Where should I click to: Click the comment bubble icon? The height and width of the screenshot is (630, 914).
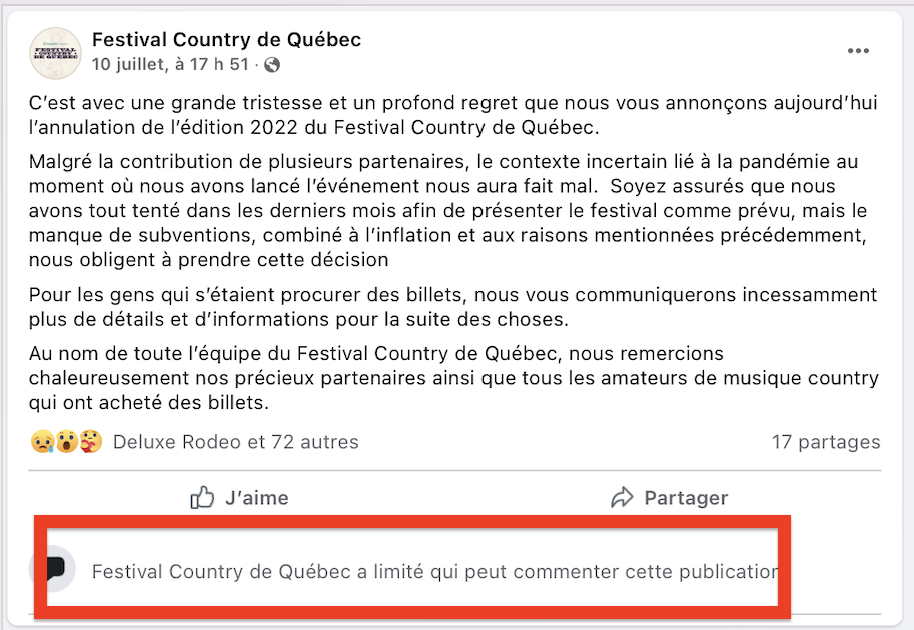tap(55, 568)
